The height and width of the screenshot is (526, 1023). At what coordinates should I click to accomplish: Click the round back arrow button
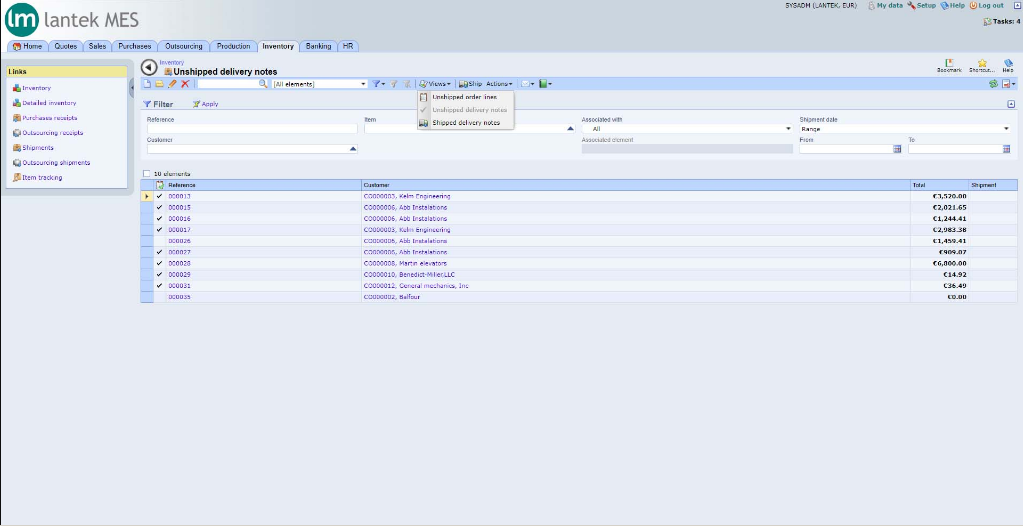149,67
